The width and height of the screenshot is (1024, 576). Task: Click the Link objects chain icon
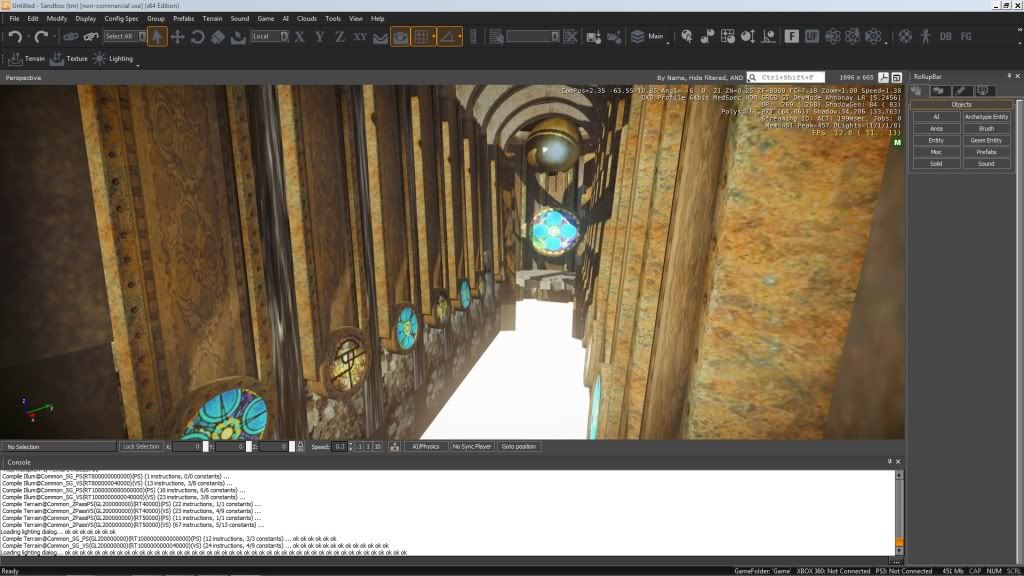(71, 37)
